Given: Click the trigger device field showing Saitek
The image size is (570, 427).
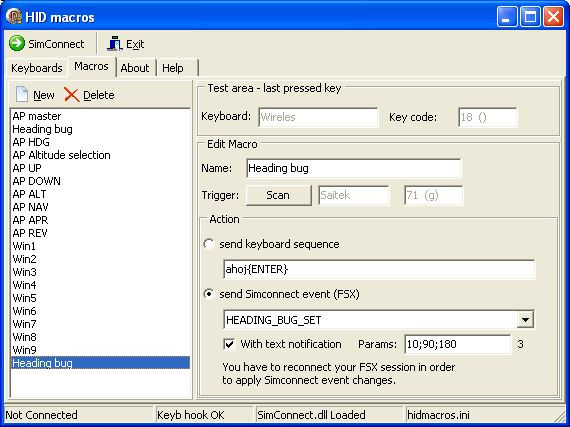Looking at the screenshot, I should tap(353, 195).
